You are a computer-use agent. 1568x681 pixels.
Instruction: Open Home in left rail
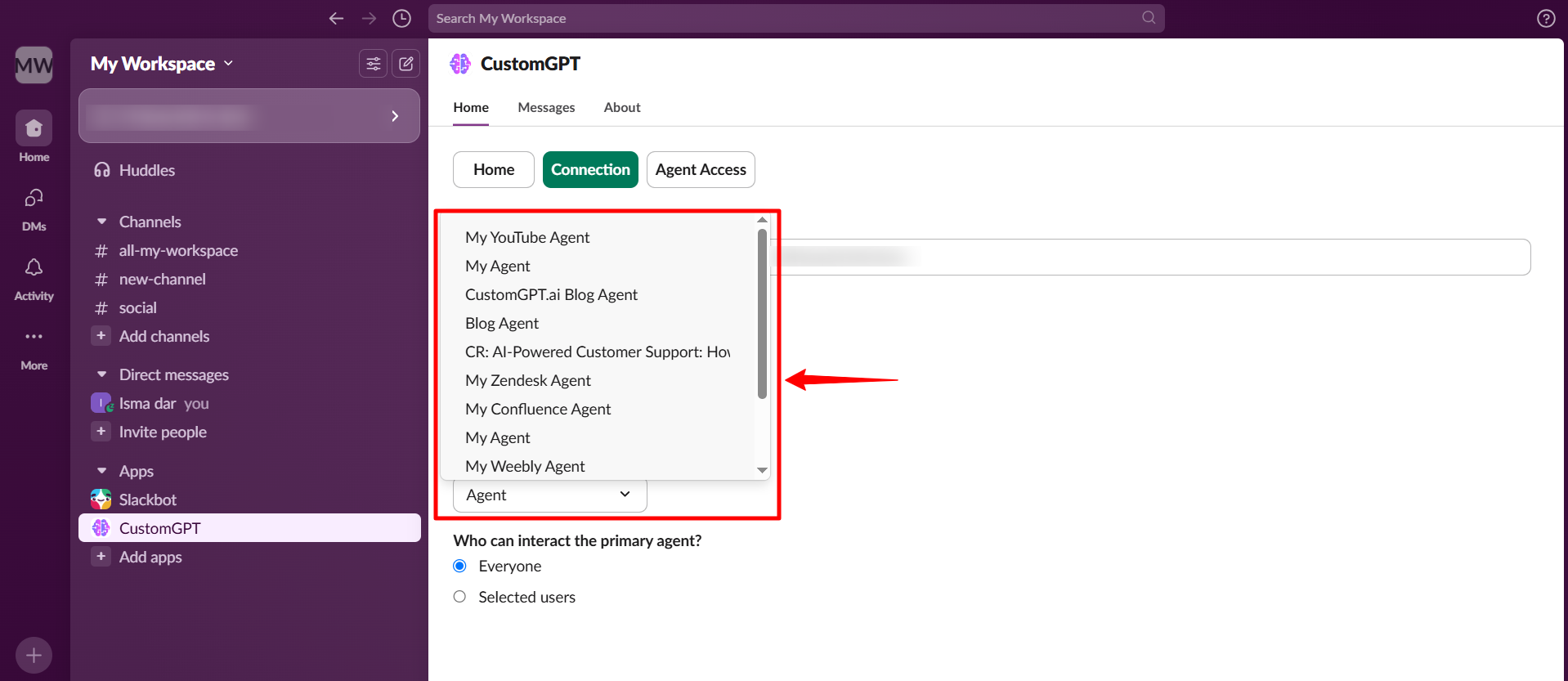click(34, 137)
